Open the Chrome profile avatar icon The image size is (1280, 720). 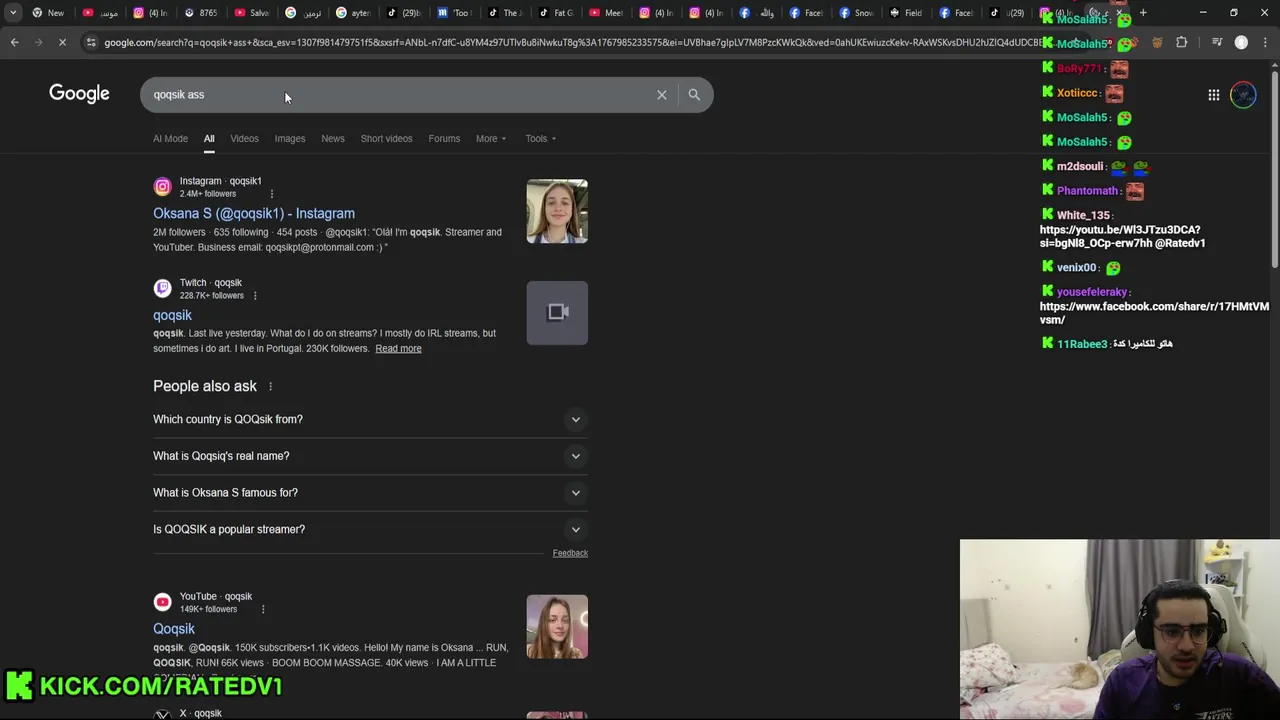pos(1241,42)
